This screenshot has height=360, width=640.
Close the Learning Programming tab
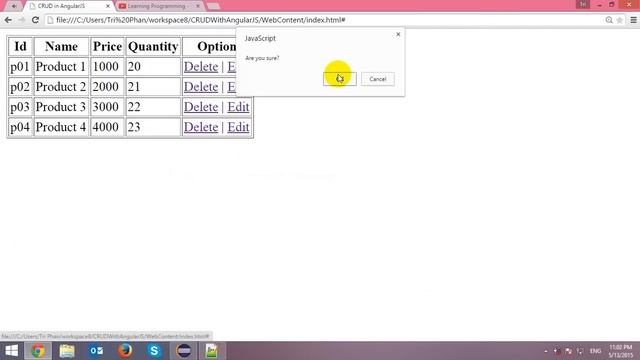(198, 6)
